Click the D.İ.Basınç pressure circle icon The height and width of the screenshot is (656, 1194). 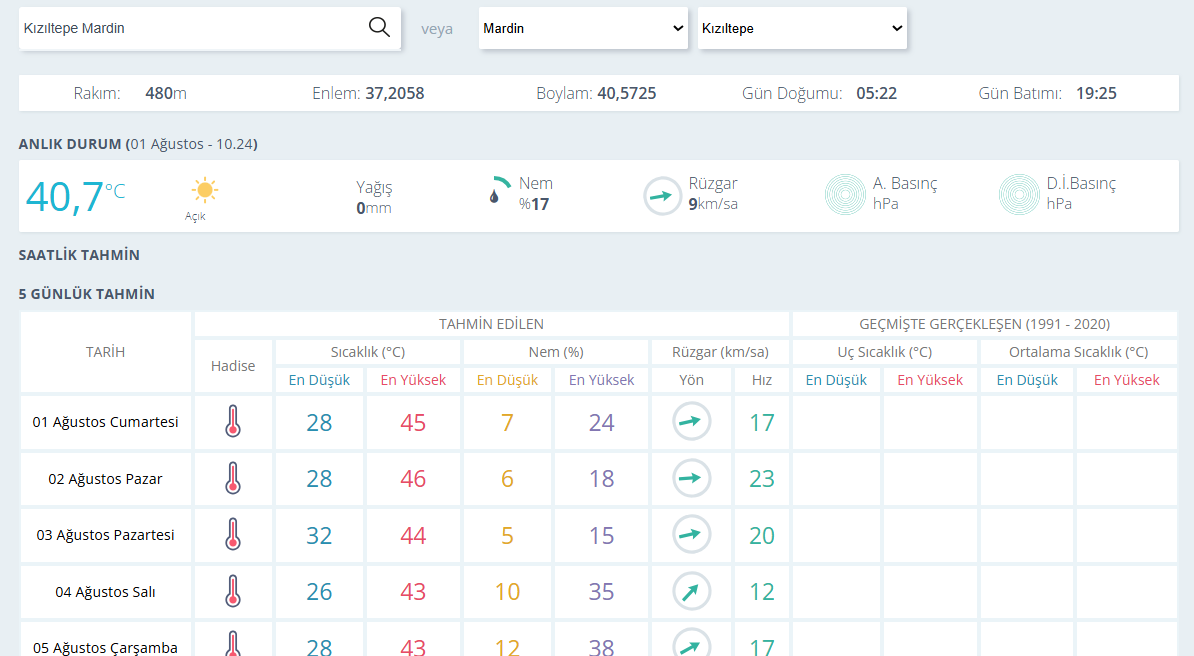pyautogui.click(x=1019, y=194)
